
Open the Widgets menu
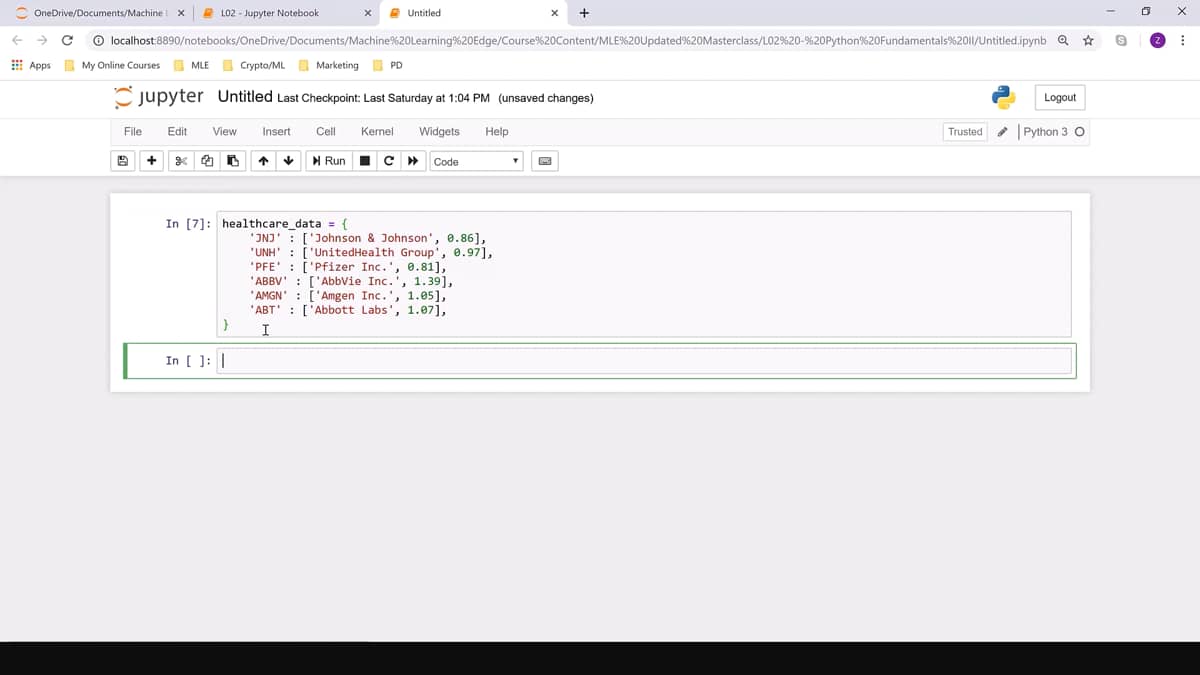click(439, 132)
